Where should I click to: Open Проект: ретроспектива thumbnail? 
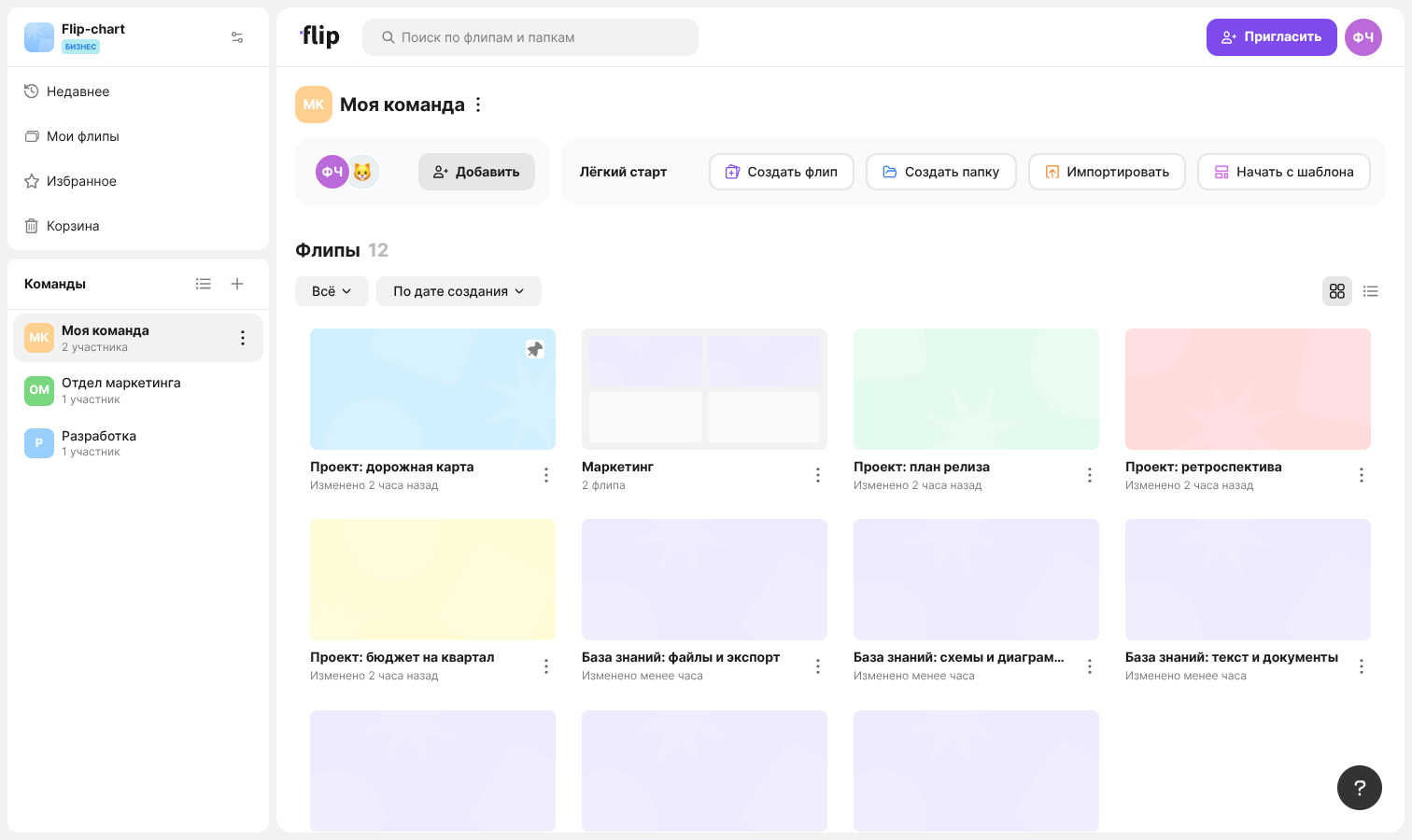click(1248, 389)
